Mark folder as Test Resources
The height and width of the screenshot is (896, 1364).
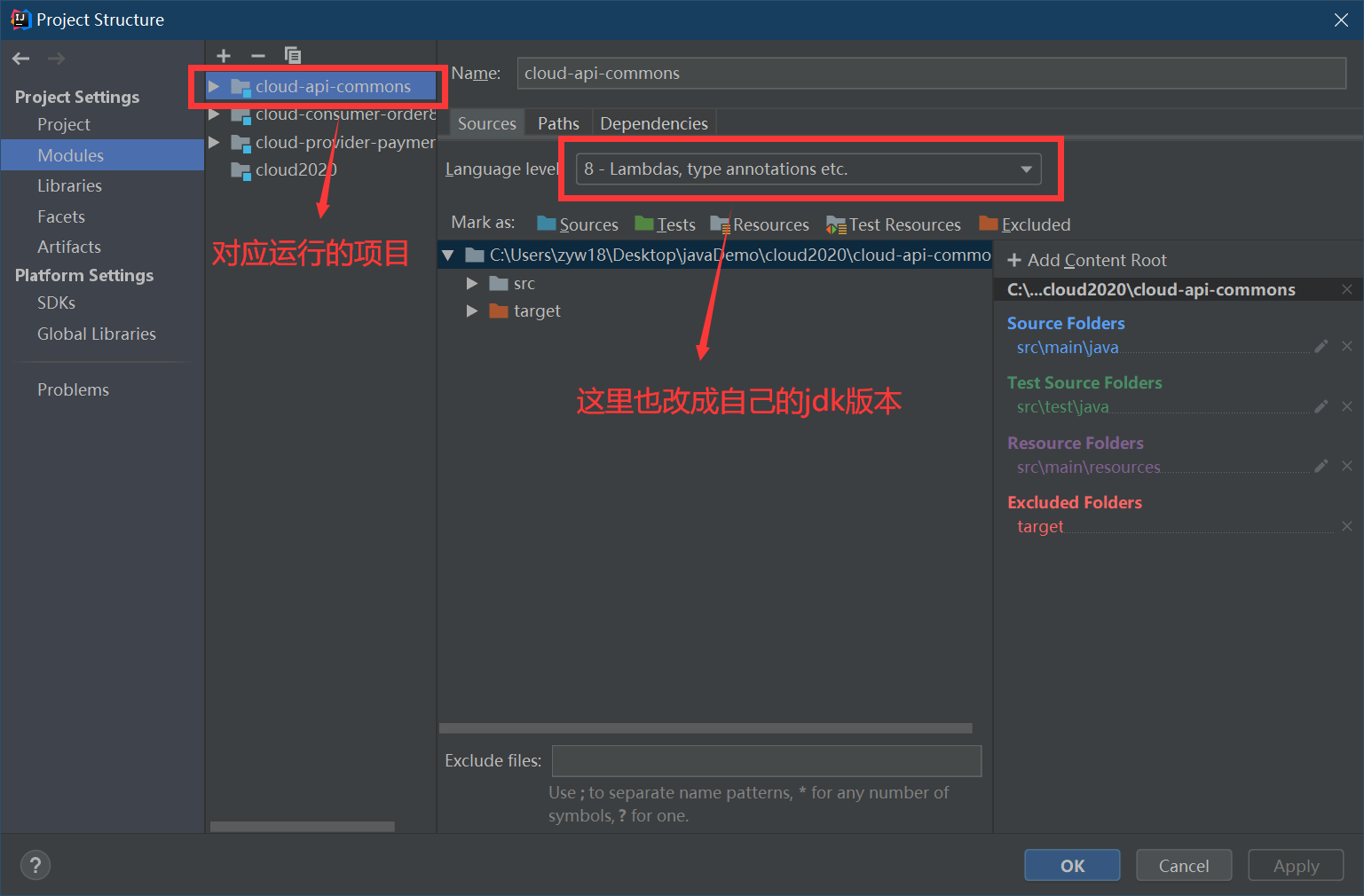[x=894, y=224]
